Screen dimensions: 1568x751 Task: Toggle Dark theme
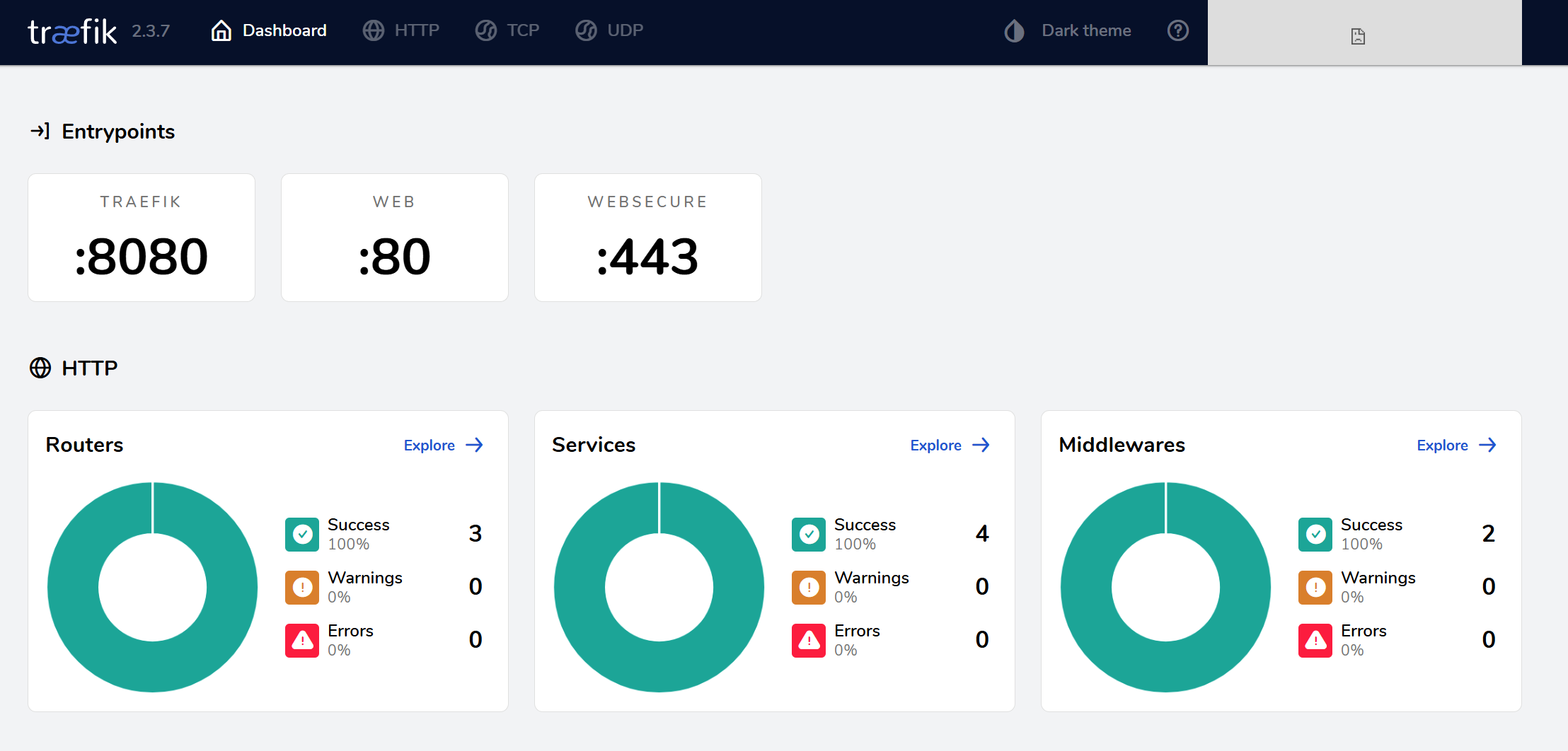1068,30
